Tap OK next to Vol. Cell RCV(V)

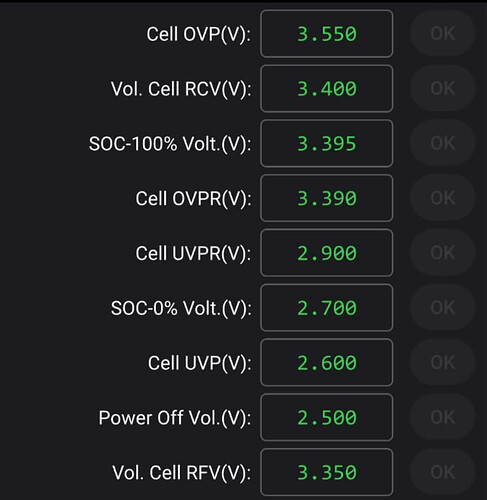[x=442, y=88]
